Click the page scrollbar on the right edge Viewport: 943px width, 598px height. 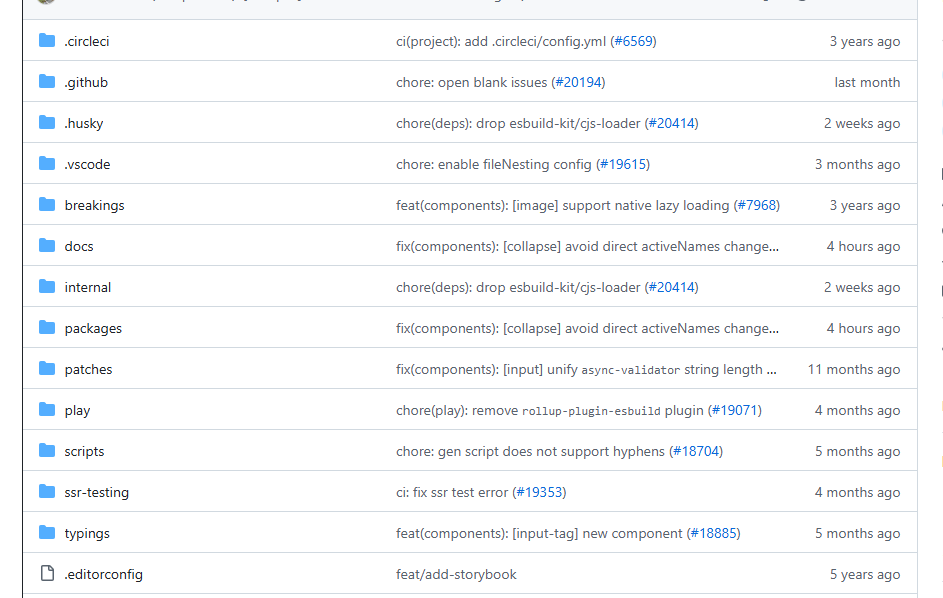pos(938,299)
